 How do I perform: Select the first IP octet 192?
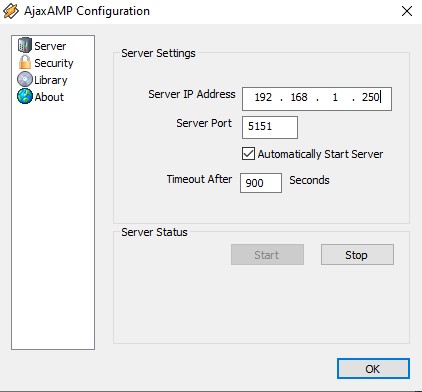263,97
